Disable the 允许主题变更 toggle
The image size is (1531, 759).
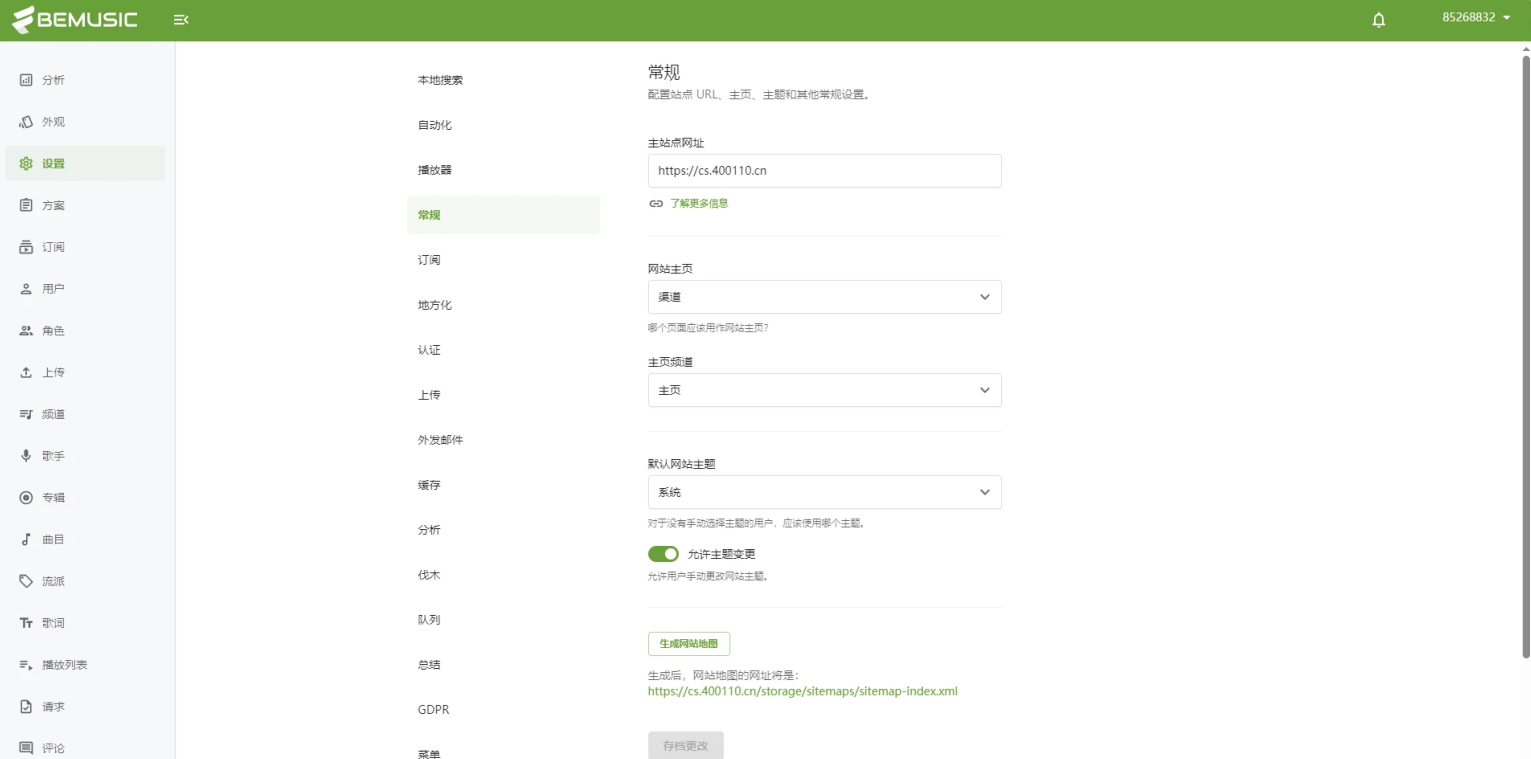(663, 553)
